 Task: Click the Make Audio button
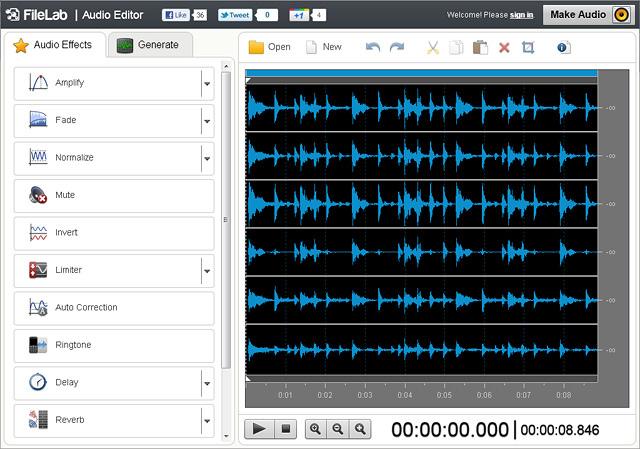[589, 15]
